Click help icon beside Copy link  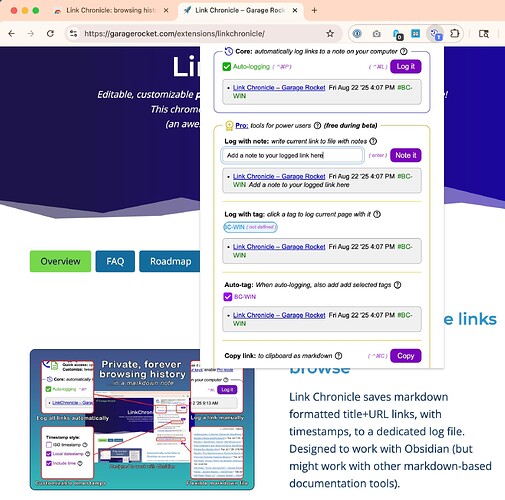pos(338,356)
